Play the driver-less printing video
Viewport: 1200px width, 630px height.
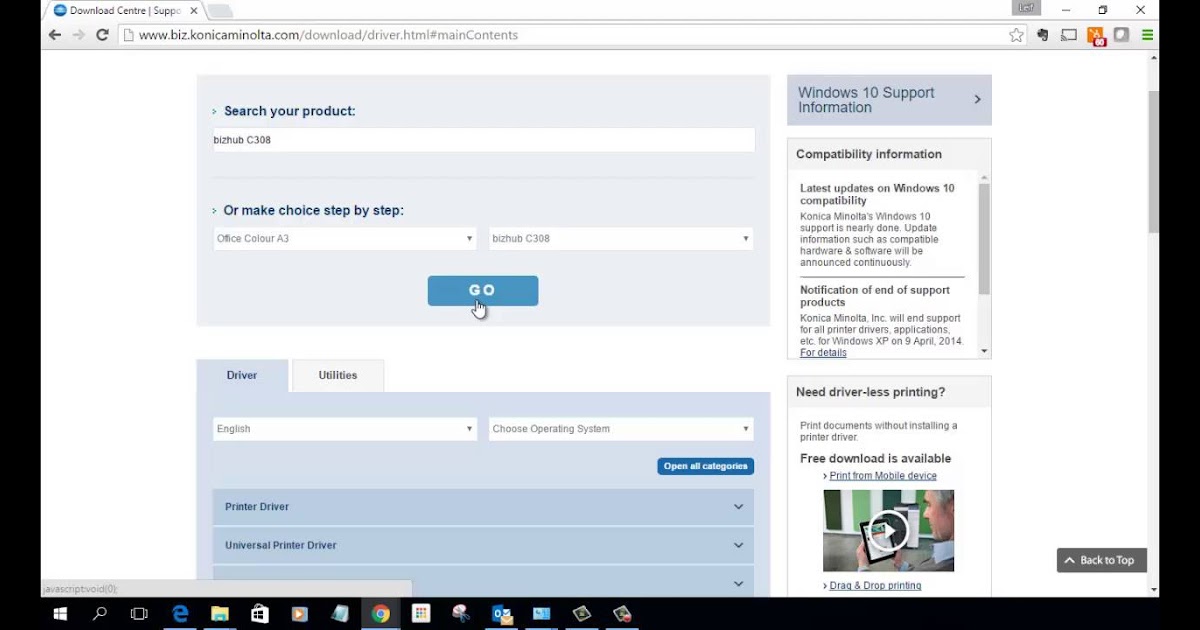pos(888,531)
